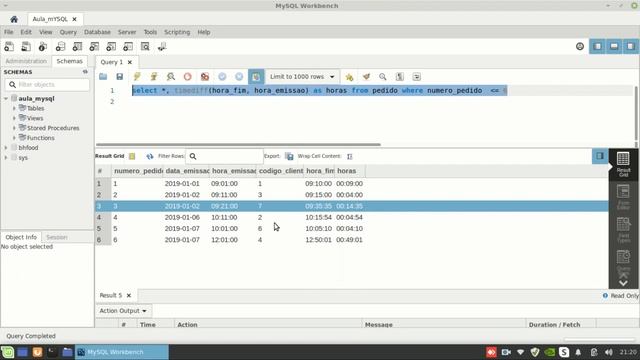
Task: Open the Action Output dropdown
Action: (x=123, y=311)
